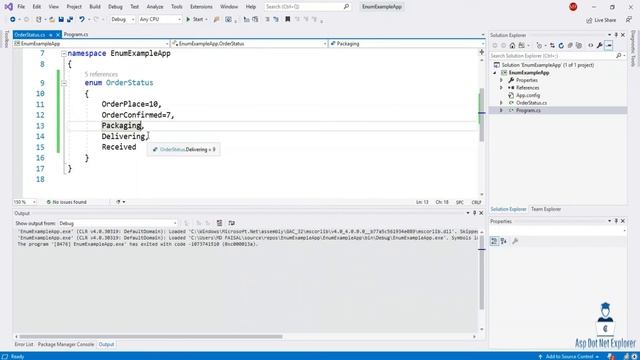Click the 'Received' enum member in code
Screen dimensions: 640x360
click(119, 147)
